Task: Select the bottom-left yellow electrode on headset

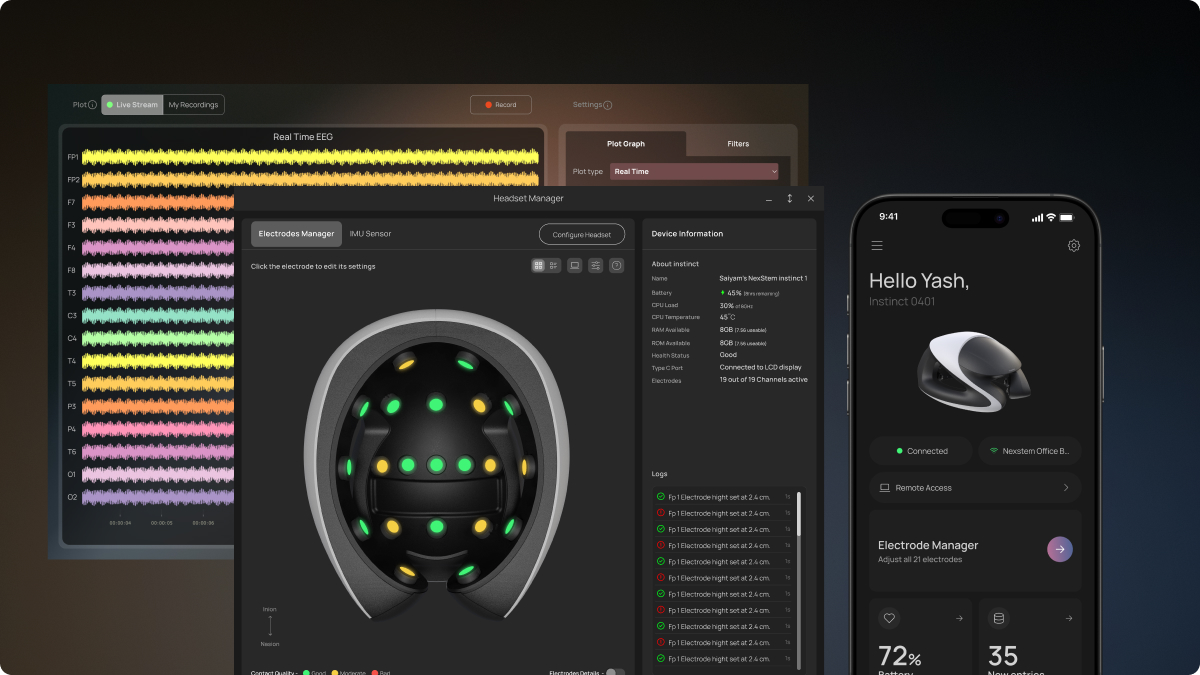Action: coord(406,572)
